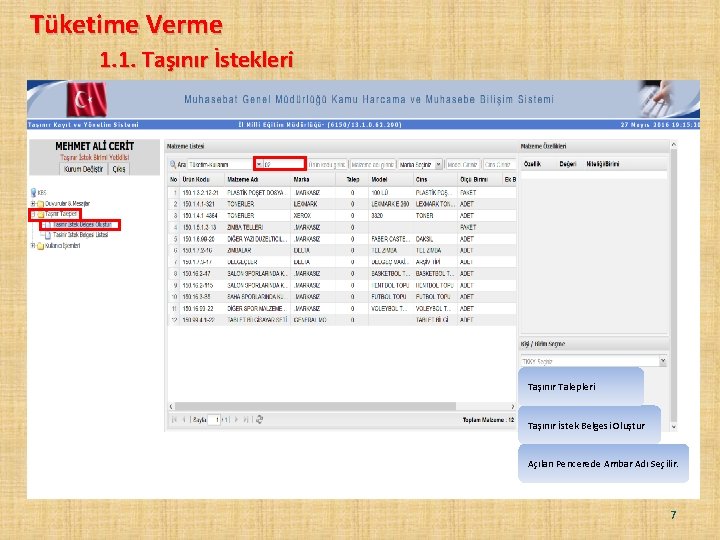This screenshot has width=720, height=540.
Task: Go to the next page arrow
Action: point(236,419)
